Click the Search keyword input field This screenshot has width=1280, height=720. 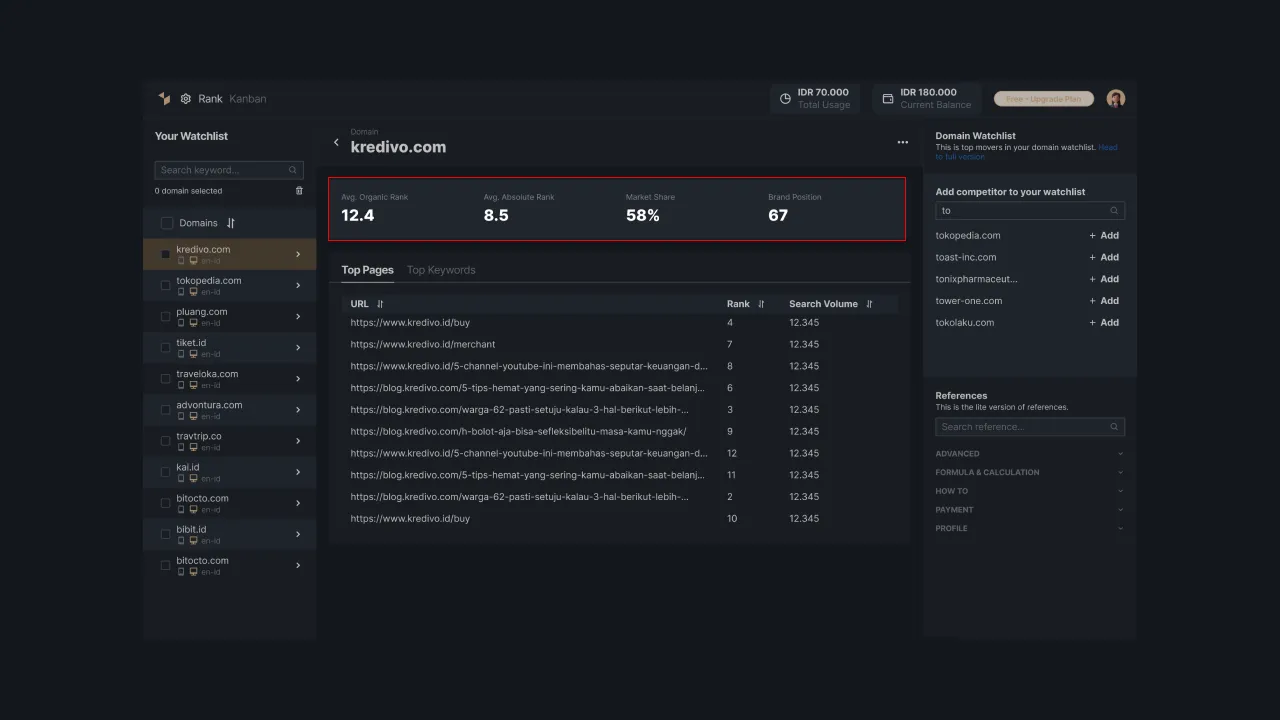(222, 170)
